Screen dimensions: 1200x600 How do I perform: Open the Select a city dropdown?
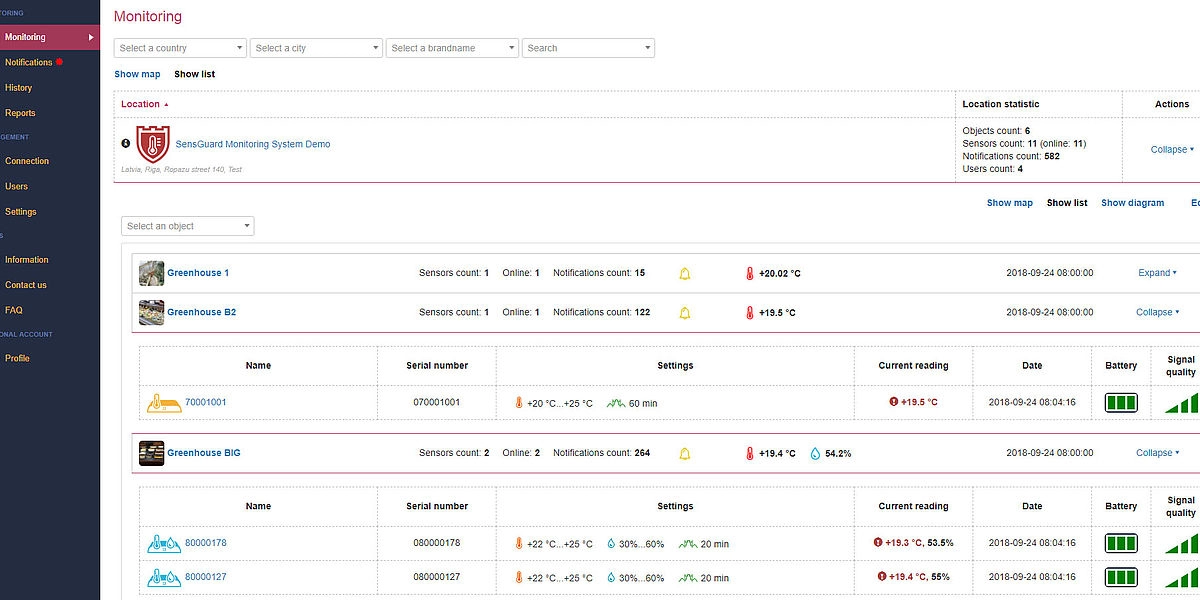coord(316,48)
